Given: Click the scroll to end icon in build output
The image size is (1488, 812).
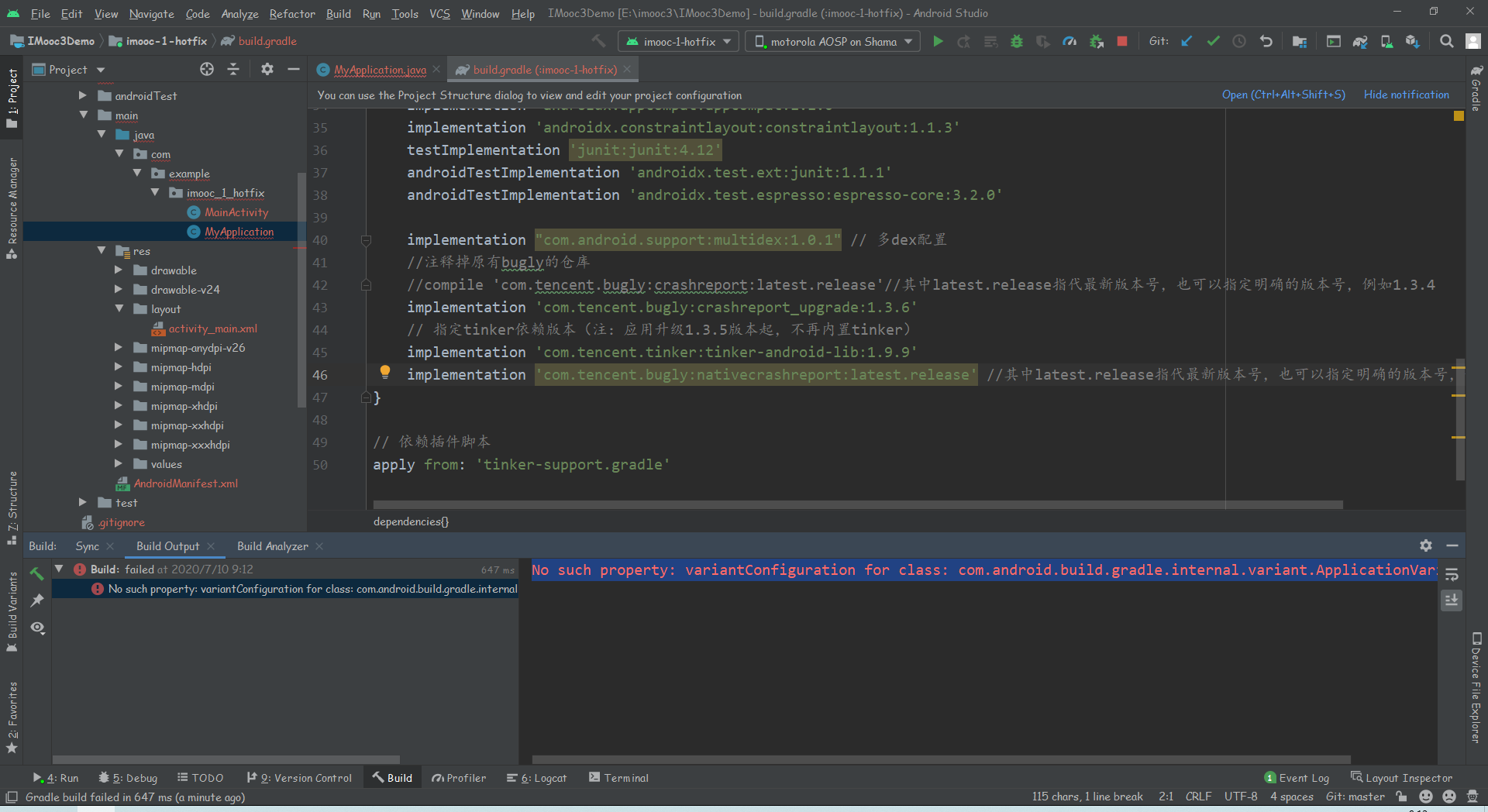Looking at the screenshot, I should point(1452,600).
